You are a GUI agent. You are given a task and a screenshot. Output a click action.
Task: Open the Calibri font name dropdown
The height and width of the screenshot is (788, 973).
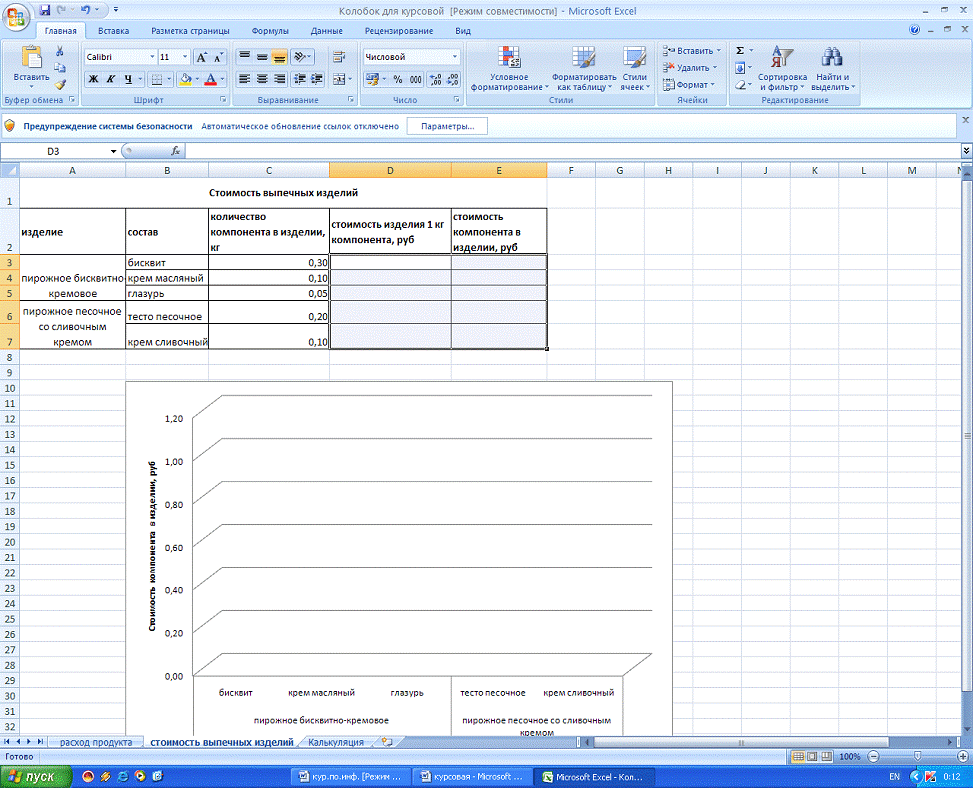tap(152, 57)
